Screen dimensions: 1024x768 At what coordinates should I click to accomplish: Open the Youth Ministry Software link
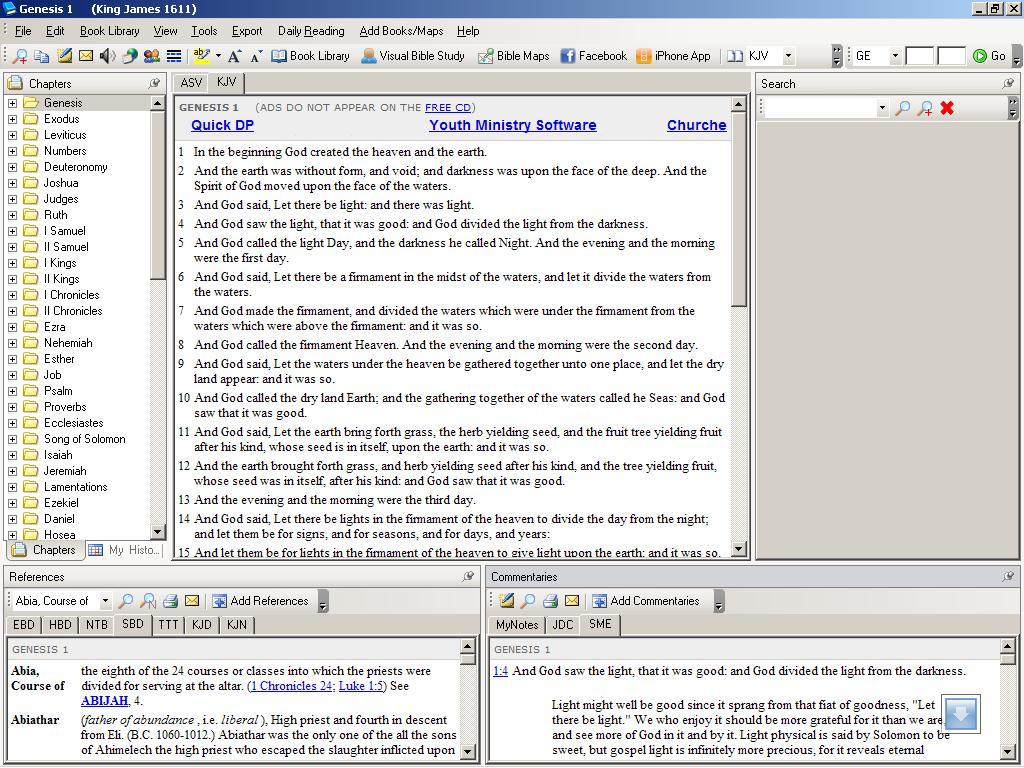[x=513, y=125]
